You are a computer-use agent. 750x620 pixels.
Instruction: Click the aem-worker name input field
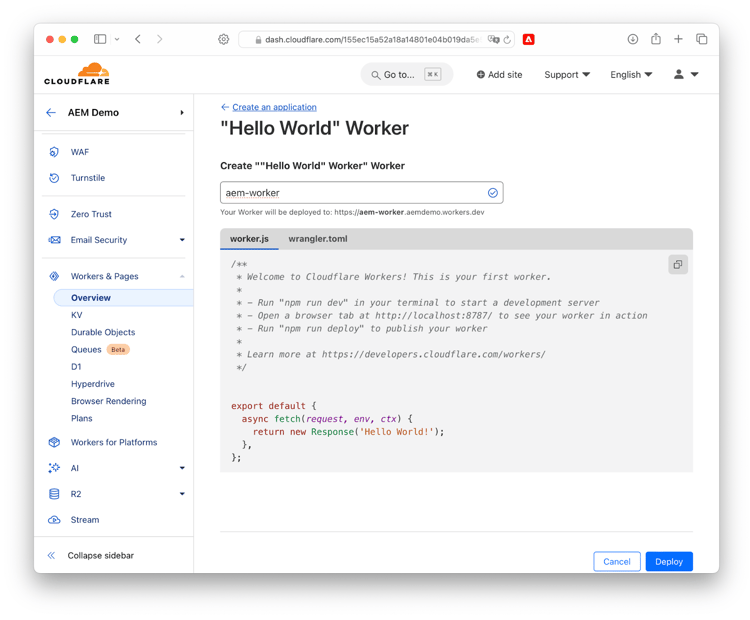362,193
